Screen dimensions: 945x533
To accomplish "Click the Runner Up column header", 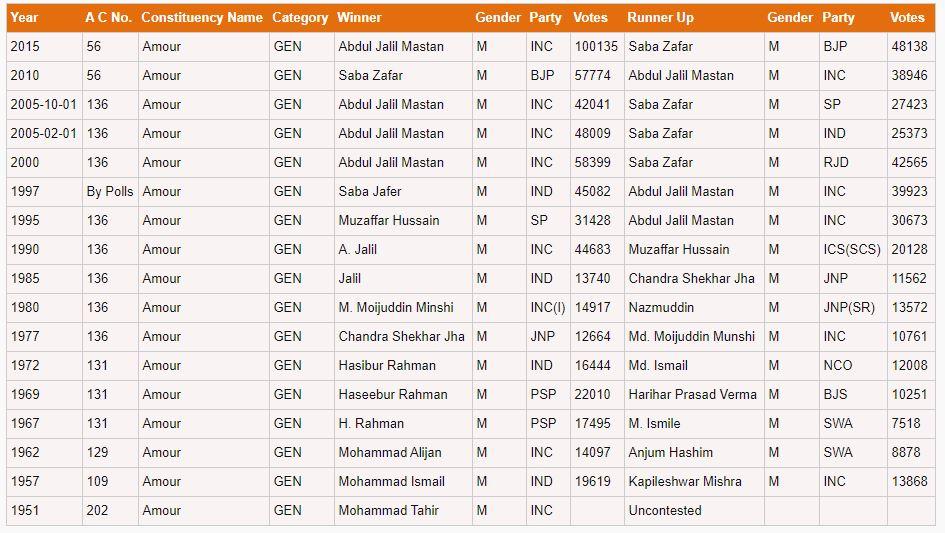I will coord(661,17).
